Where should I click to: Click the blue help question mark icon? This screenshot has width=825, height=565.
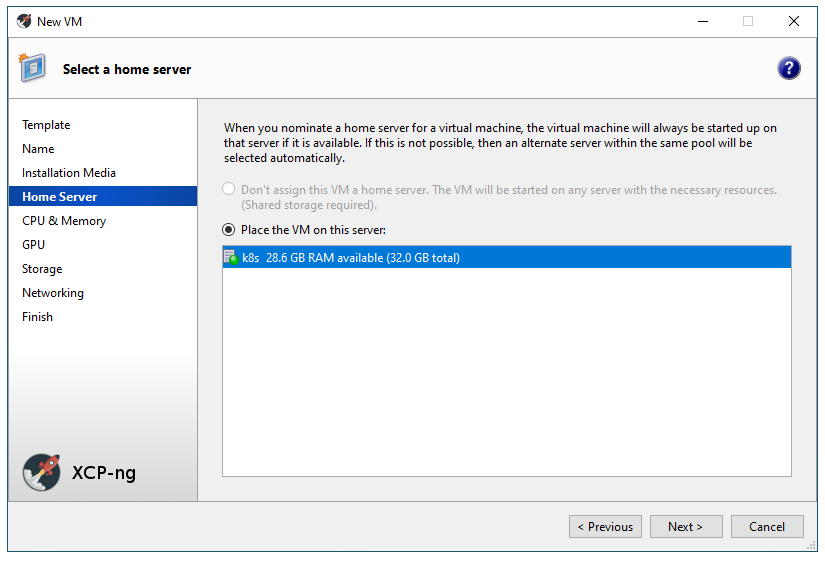[x=788, y=68]
